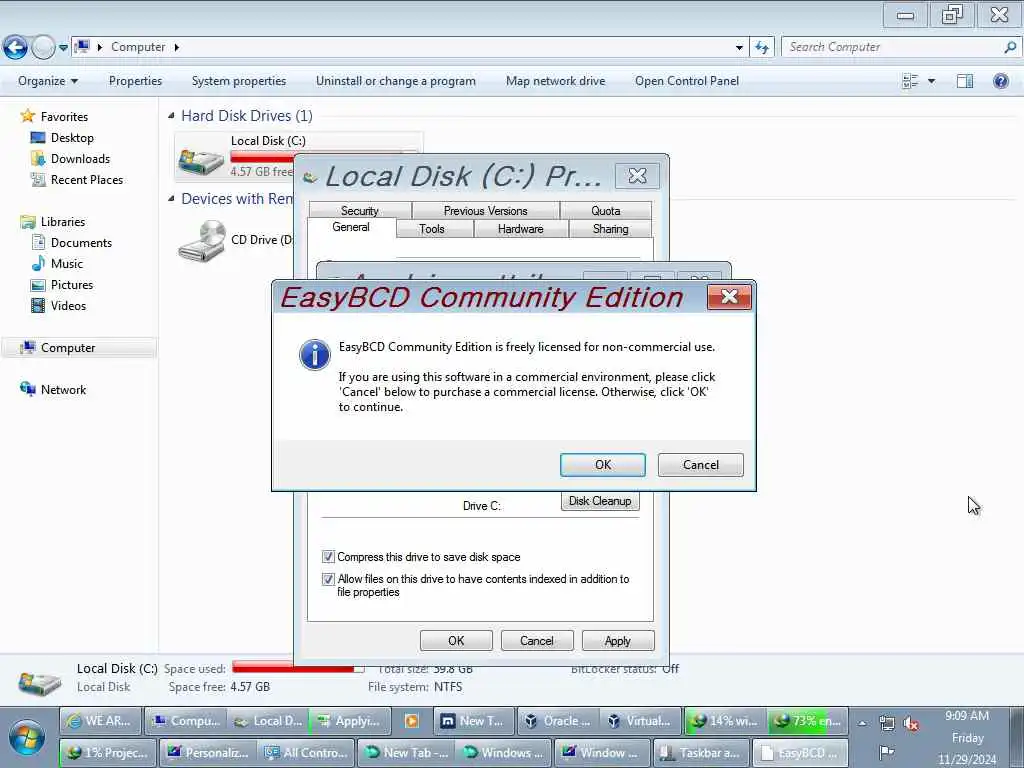Click OK in Local Disk Properties window
The image size is (1024, 768).
coord(456,641)
